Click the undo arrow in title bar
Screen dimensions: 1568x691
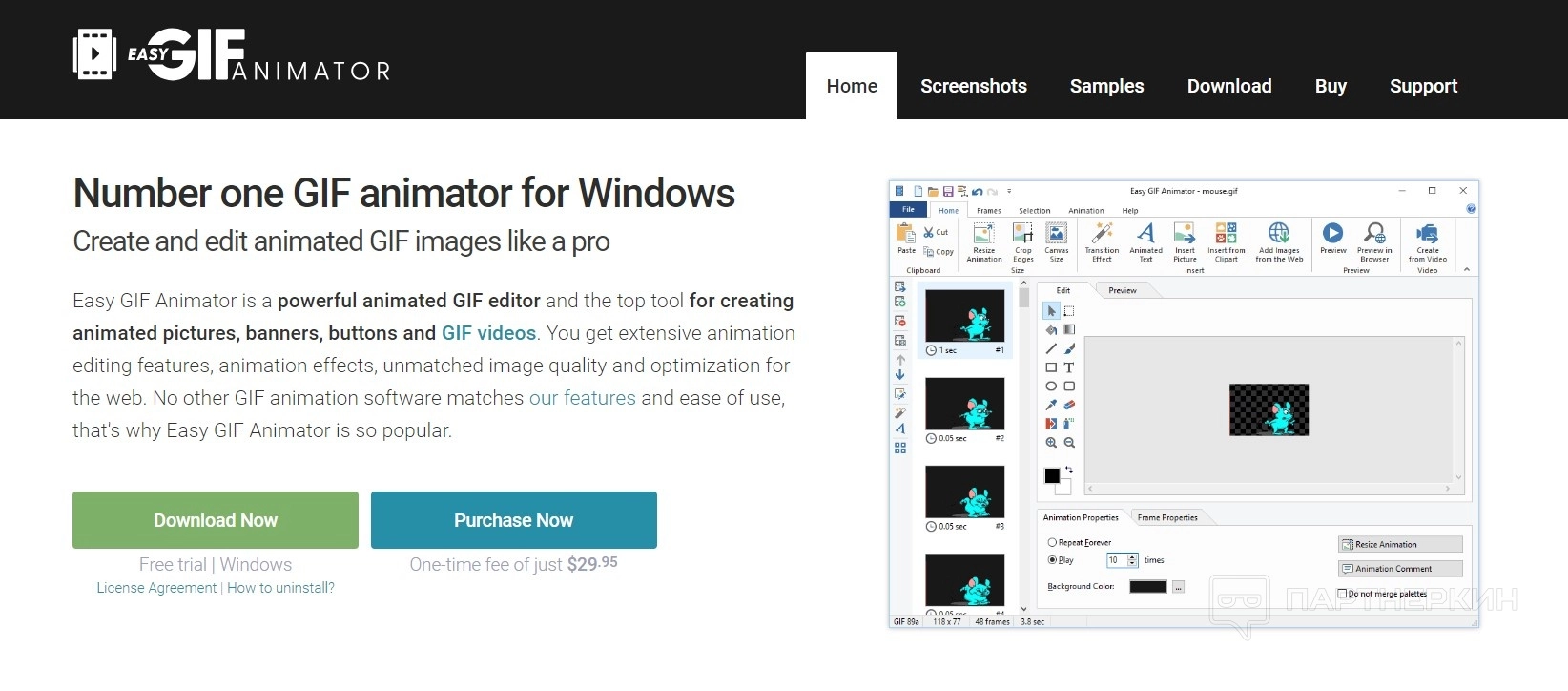[978, 191]
